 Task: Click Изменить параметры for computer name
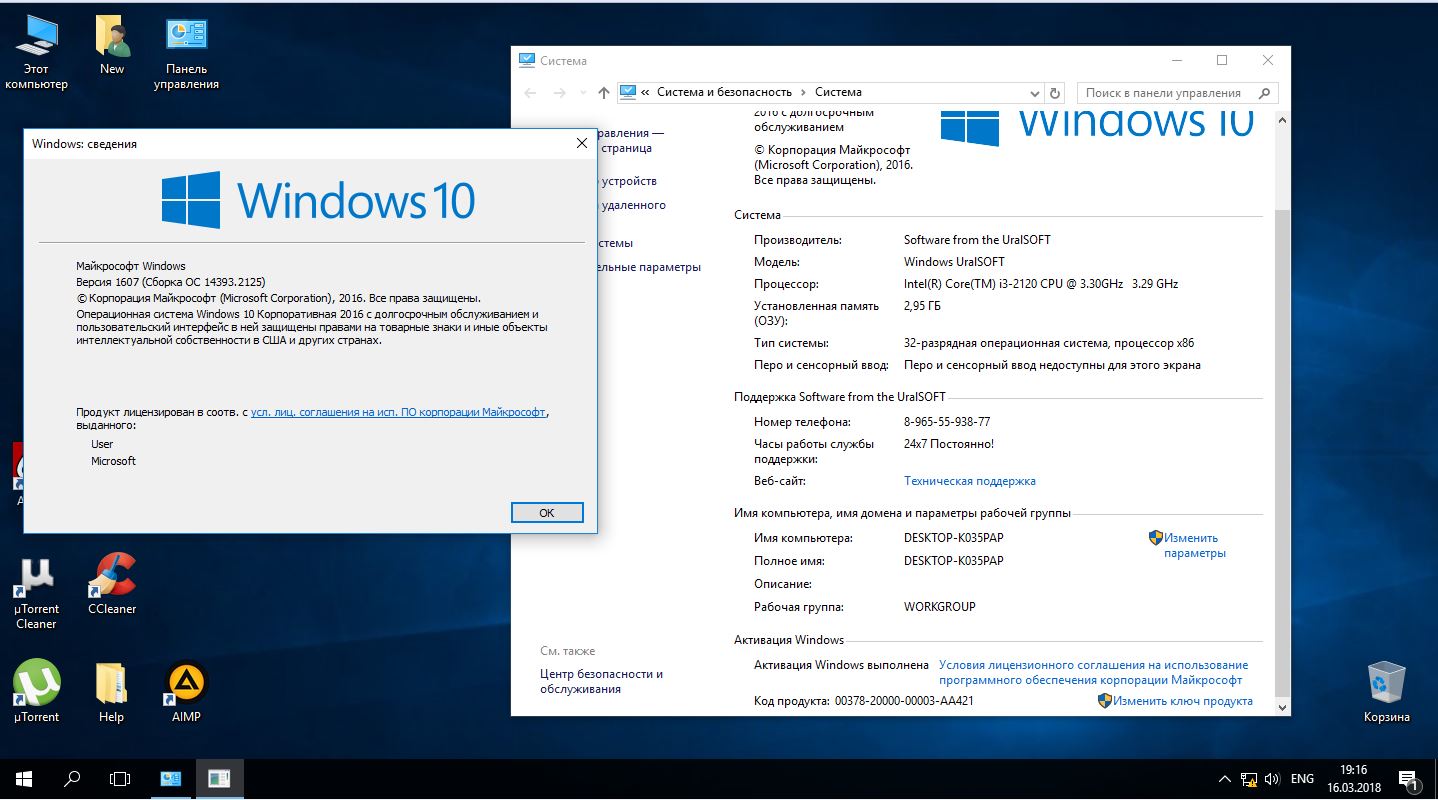tap(1194, 545)
